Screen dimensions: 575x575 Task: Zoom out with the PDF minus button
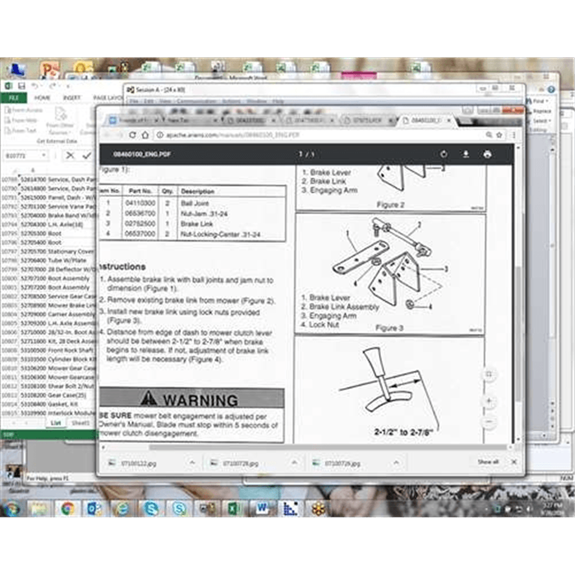coord(489,422)
